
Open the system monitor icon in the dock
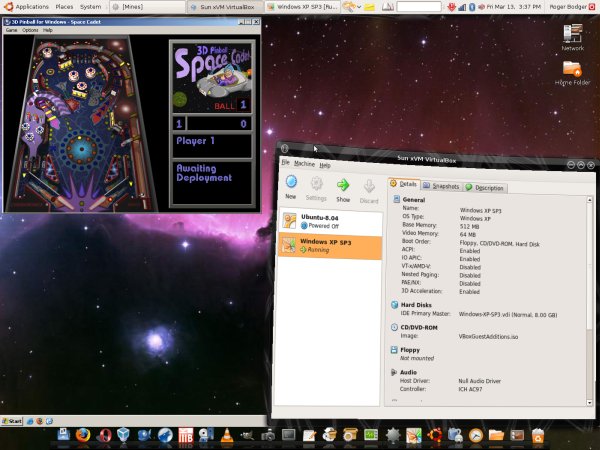click(371, 435)
